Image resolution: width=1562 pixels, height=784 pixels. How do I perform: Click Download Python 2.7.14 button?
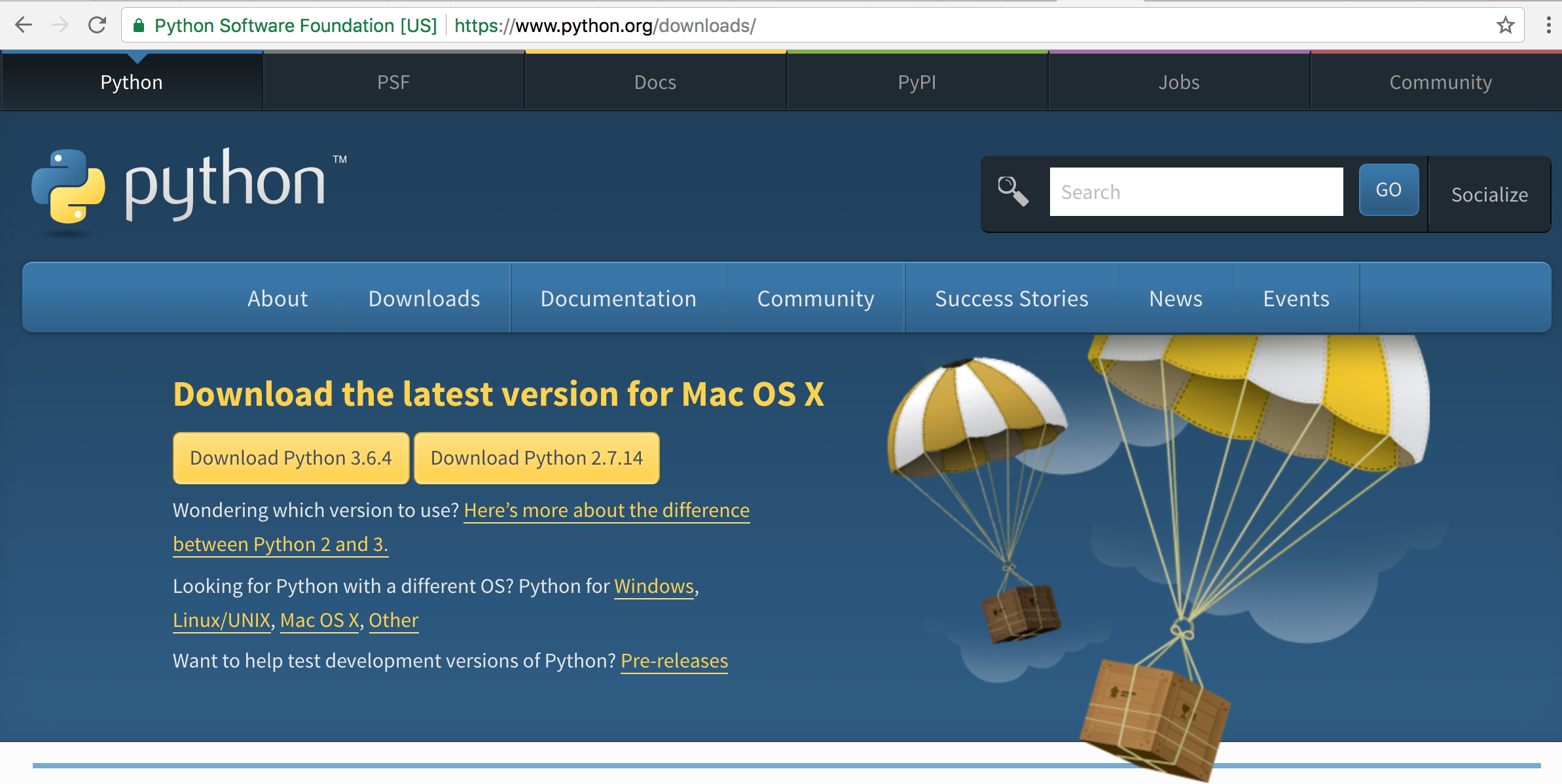coord(537,458)
